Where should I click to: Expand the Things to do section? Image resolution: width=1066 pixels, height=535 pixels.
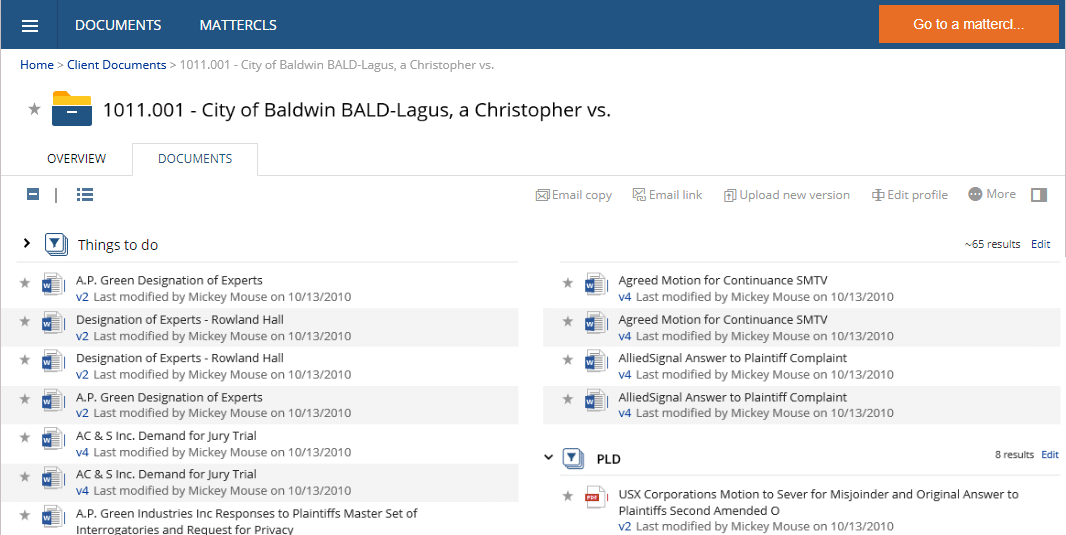click(x=27, y=243)
